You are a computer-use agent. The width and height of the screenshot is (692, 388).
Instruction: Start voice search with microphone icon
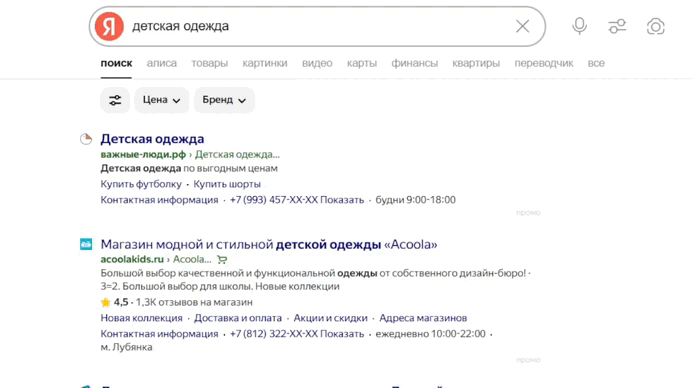click(579, 26)
